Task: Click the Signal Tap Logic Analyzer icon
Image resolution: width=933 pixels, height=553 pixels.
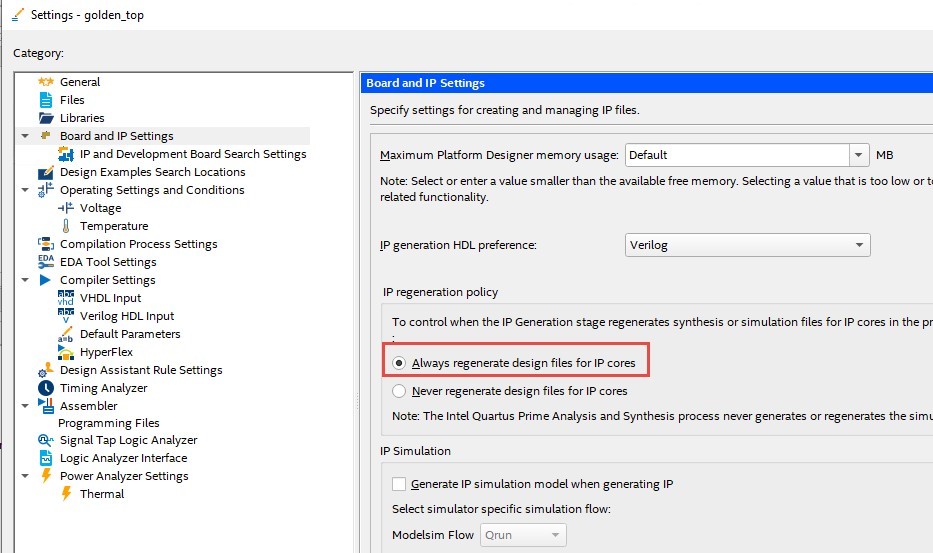Action: pyautogui.click(x=45, y=440)
